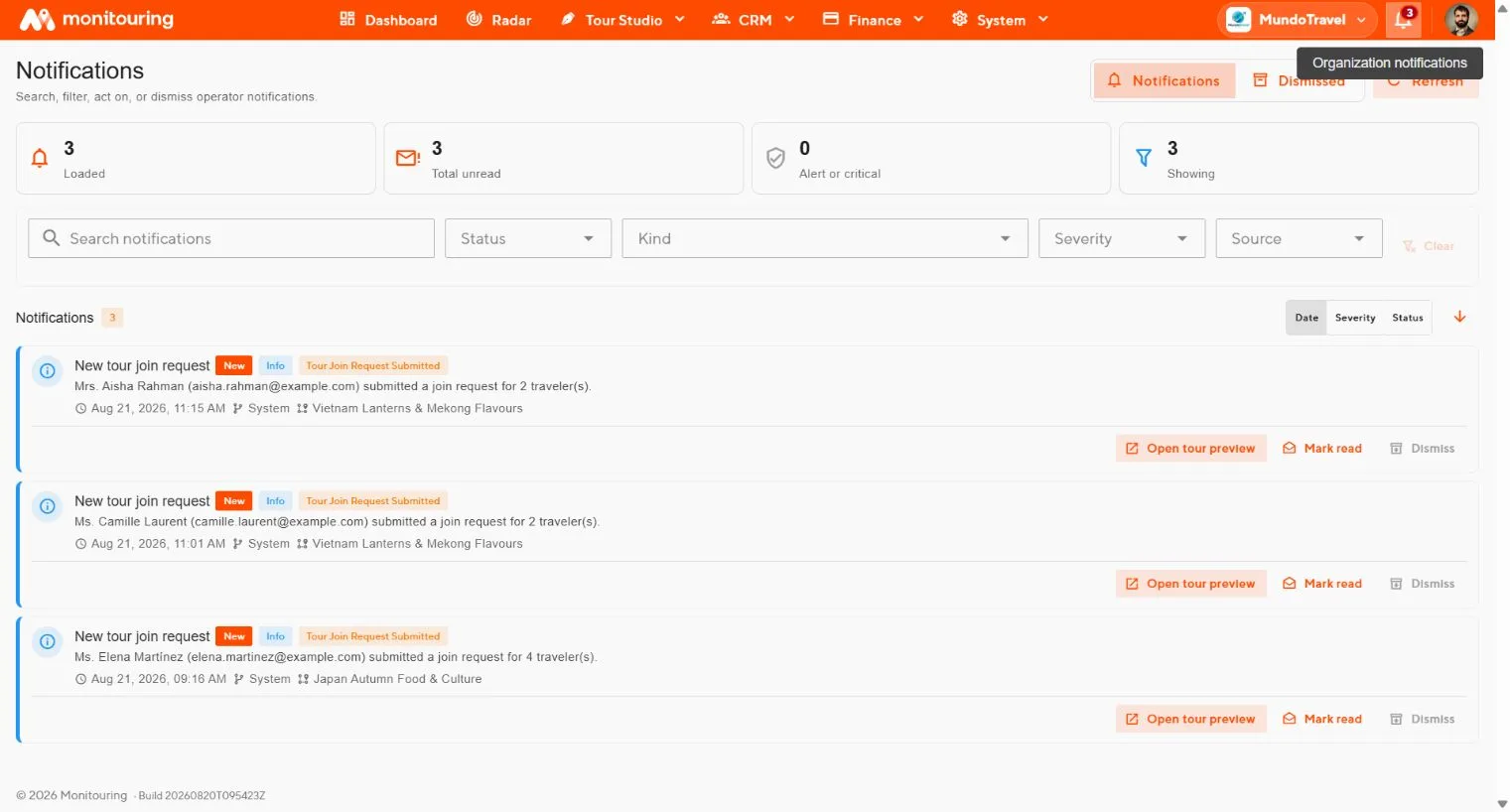
Task: Open the organization notifications bell icon
Action: pos(1403,19)
